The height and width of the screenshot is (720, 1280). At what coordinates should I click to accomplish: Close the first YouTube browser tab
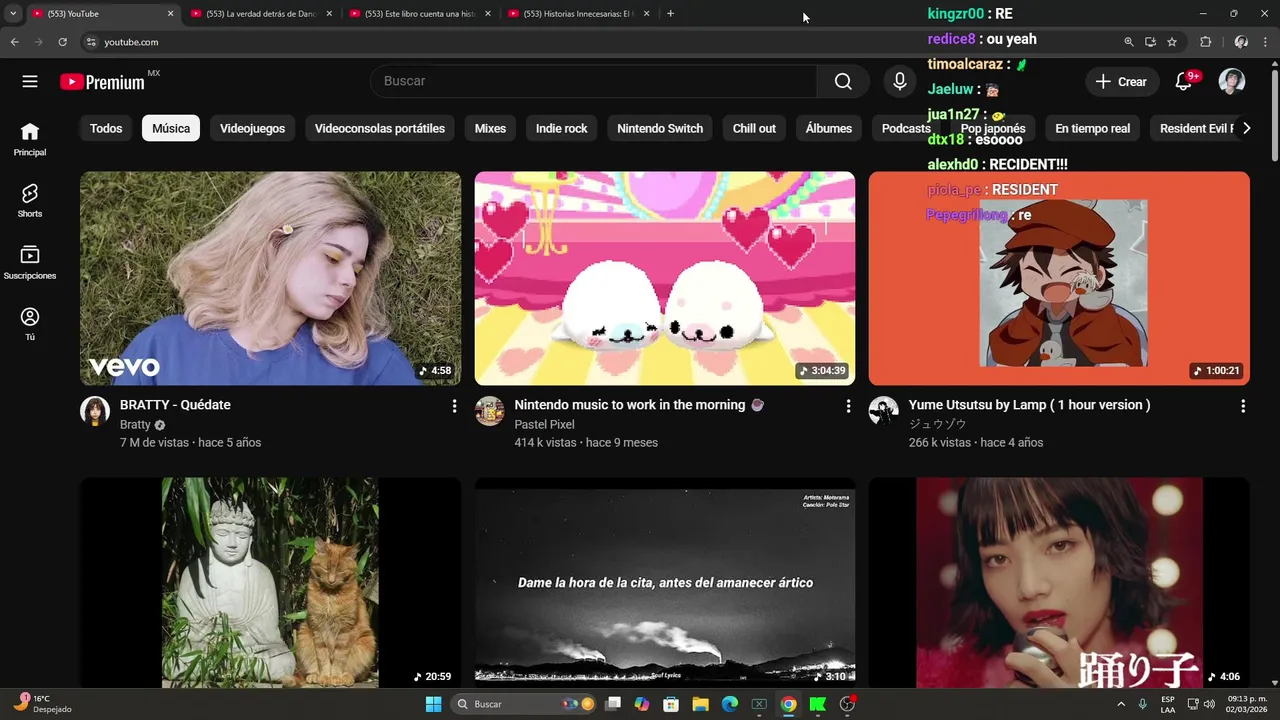click(x=170, y=14)
